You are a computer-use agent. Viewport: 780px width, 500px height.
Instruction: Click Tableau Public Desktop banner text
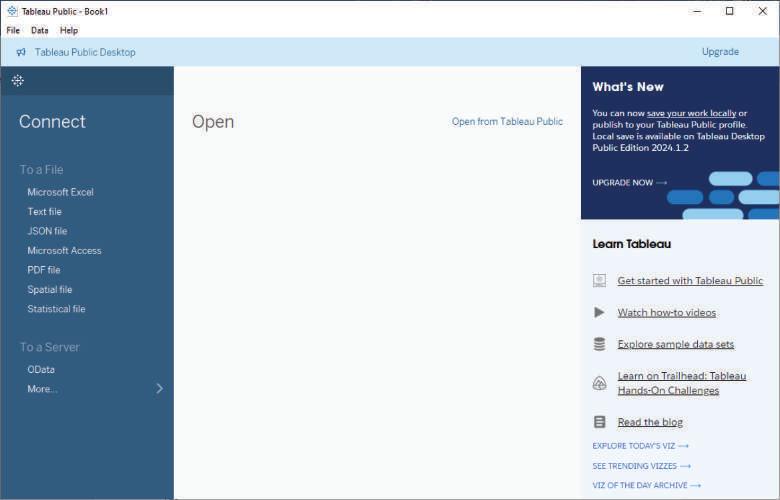click(x=85, y=52)
